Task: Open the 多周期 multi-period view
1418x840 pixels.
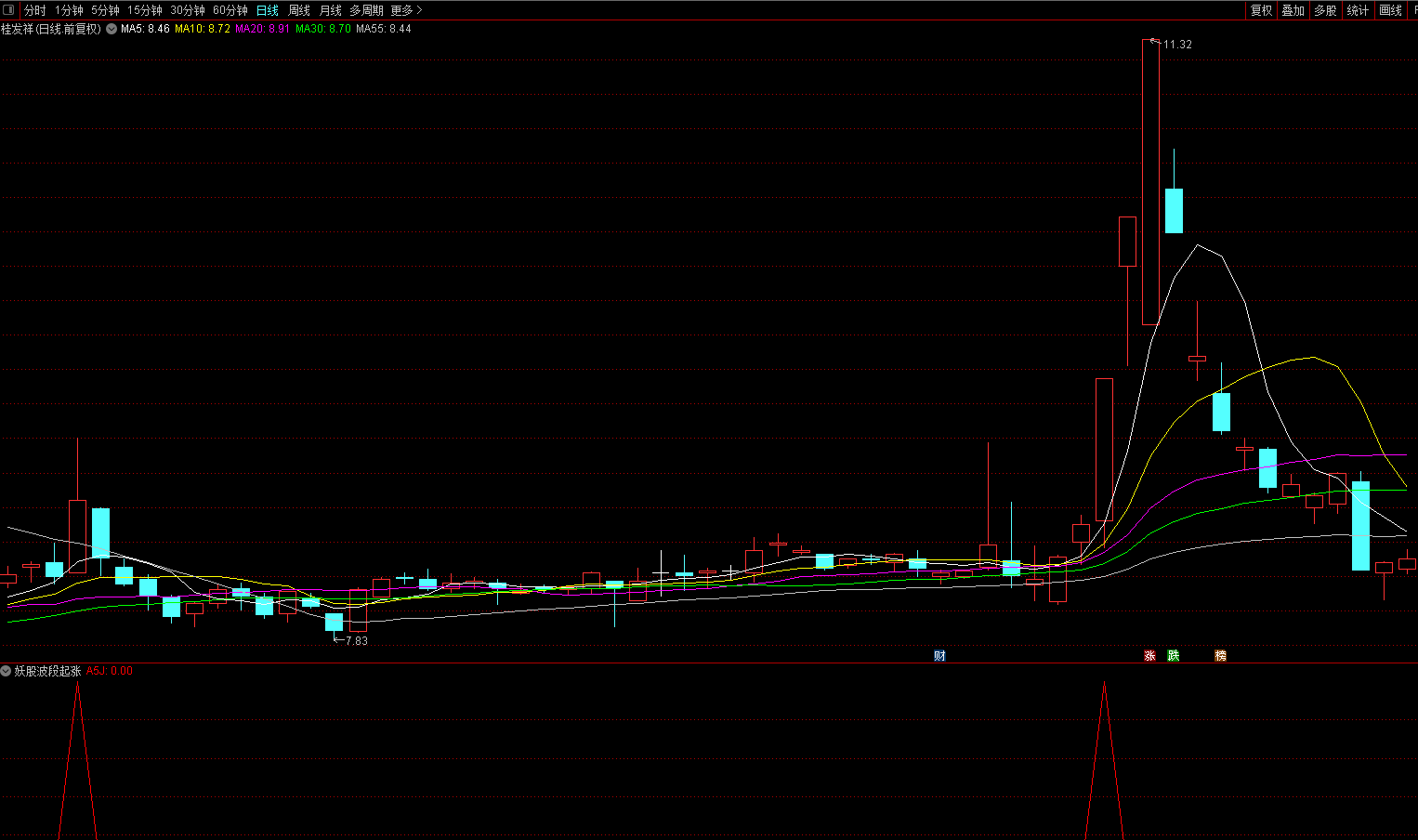Action: click(x=366, y=10)
